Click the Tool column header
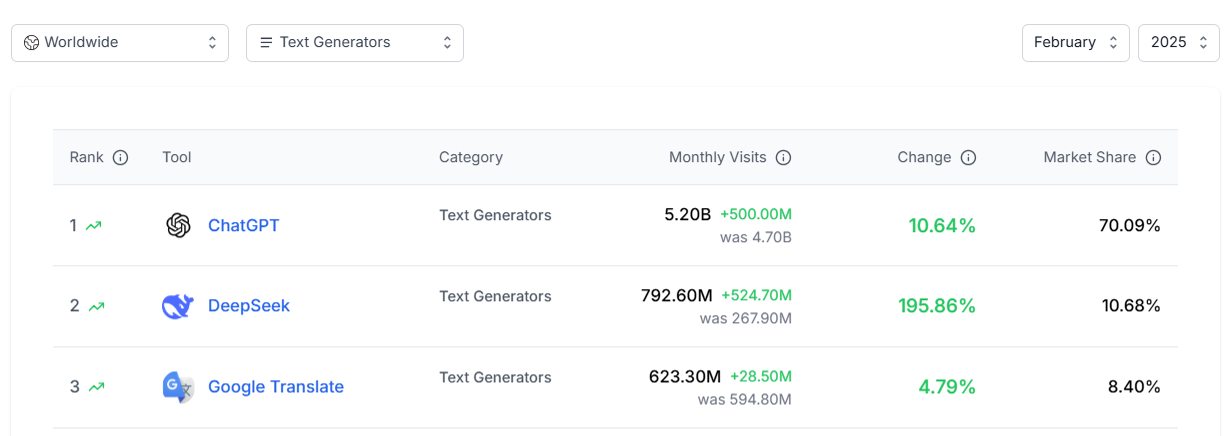Viewport: 1227px width, 436px height. pos(177,158)
